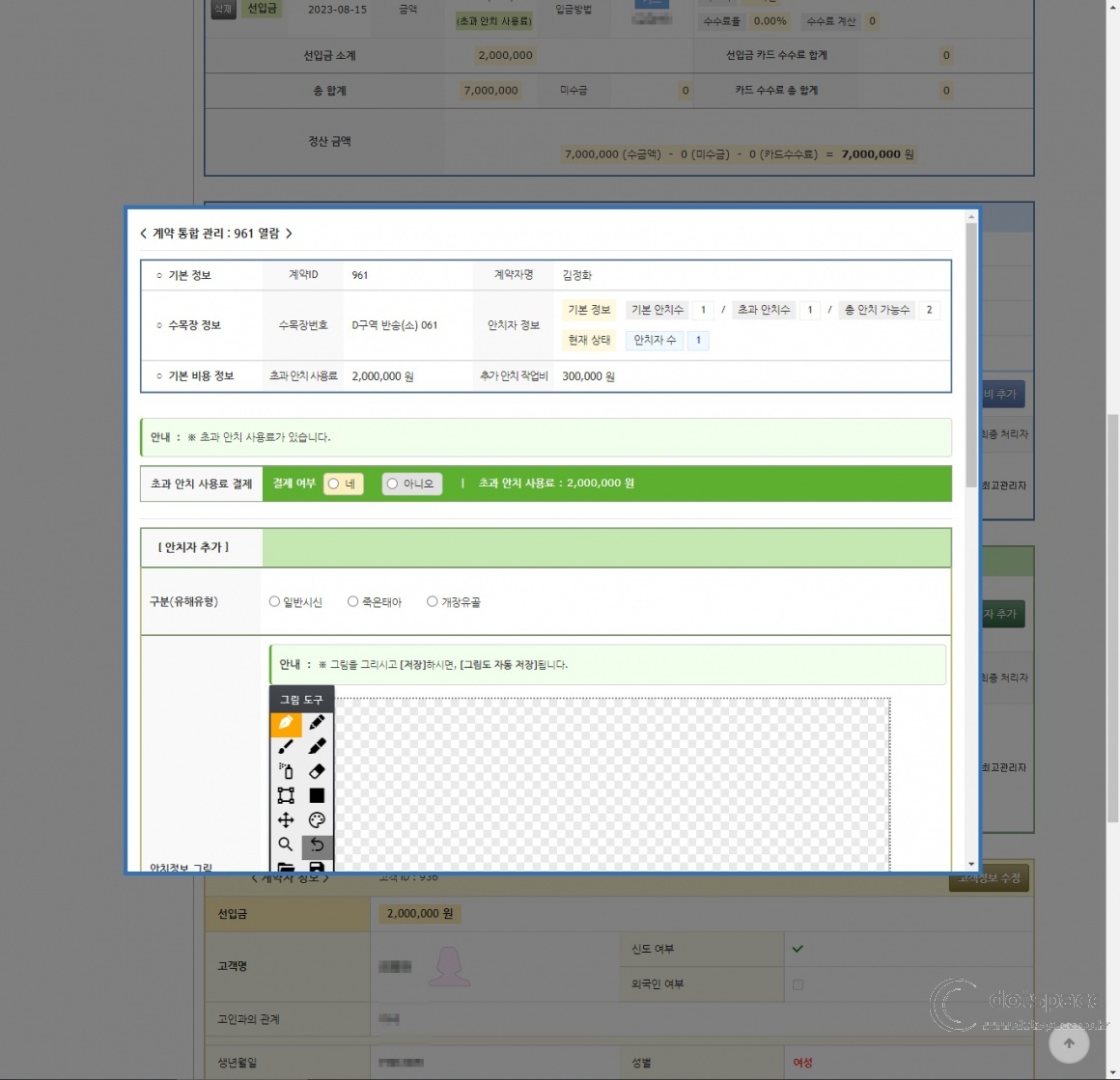Image resolution: width=1120 pixels, height=1080 pixels.
Task: Open the color palette icon
Action: (317, 820)
